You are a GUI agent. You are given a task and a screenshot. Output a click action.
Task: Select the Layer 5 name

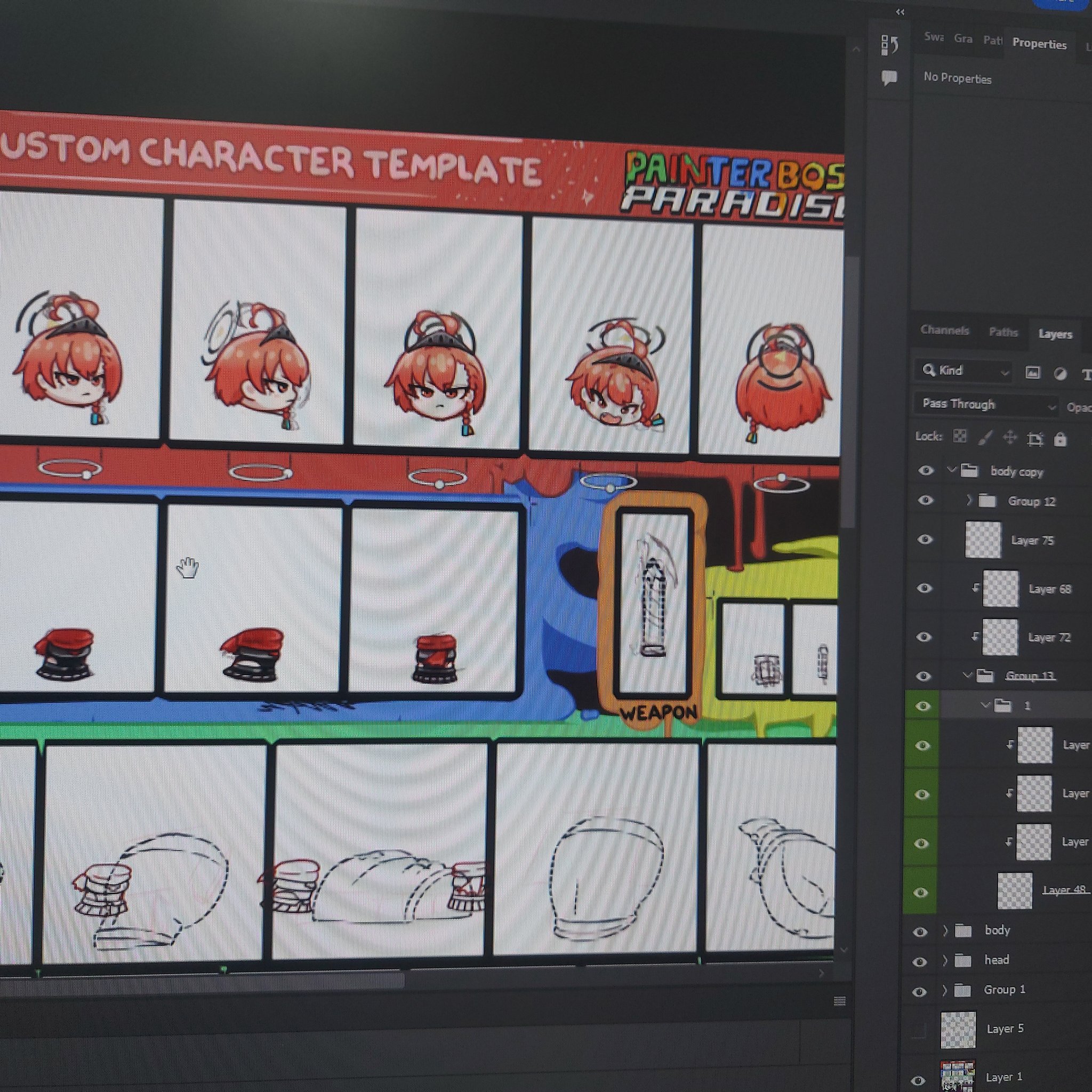click(1005, 1028)
